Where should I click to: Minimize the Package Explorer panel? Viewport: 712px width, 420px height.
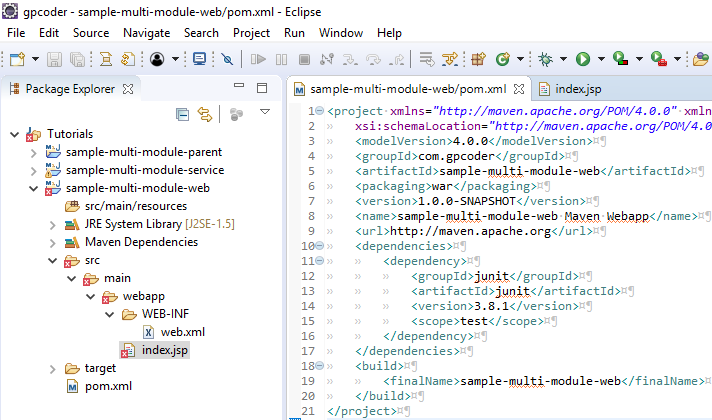coord(238,88)
